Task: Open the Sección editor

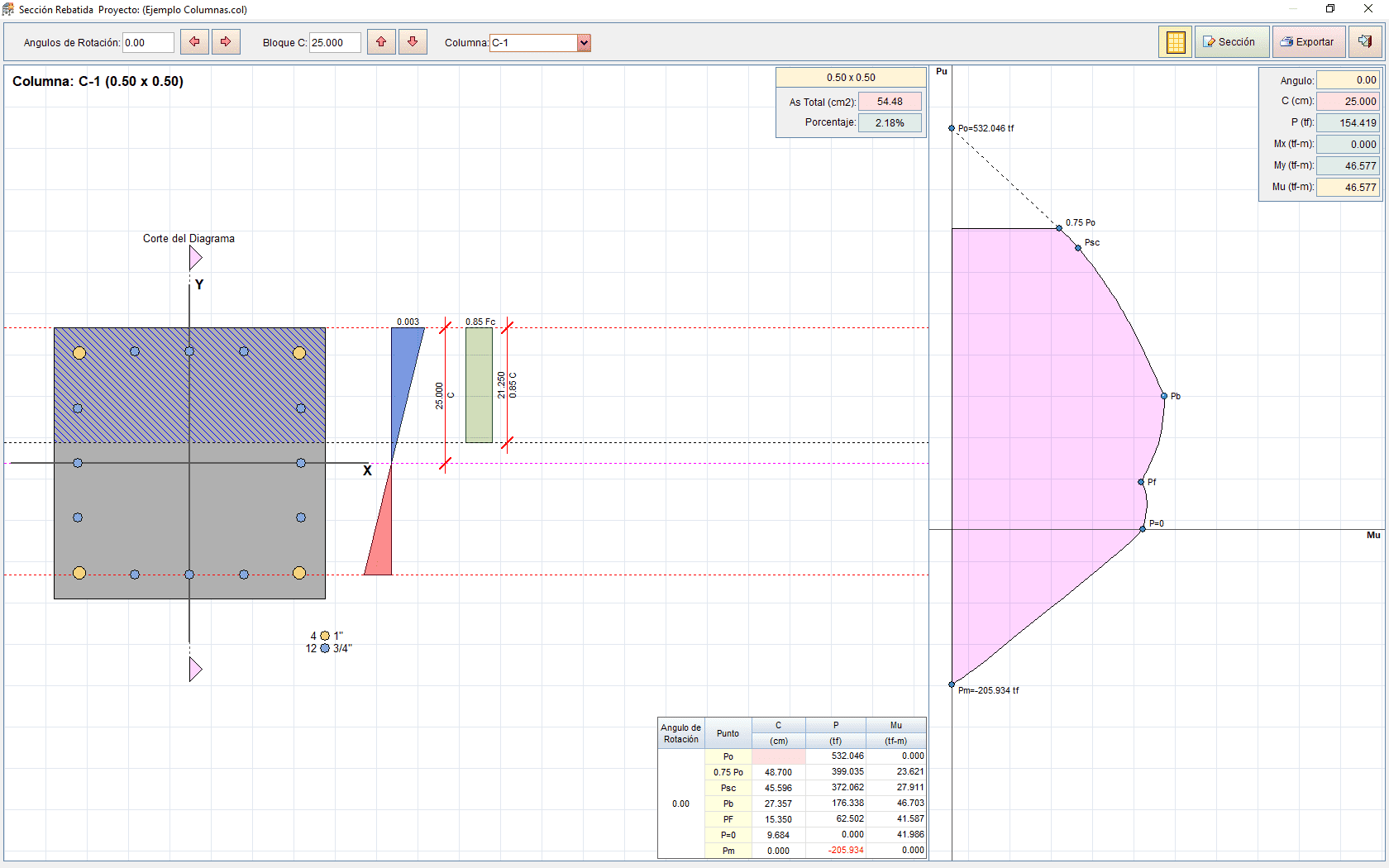Action: [x=1231, y=41]
